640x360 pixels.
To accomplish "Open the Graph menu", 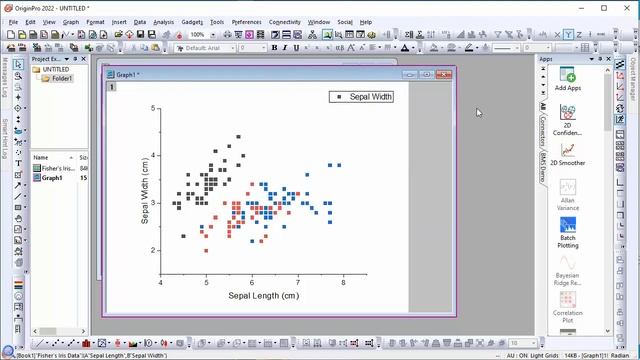I will coord(71,22).
